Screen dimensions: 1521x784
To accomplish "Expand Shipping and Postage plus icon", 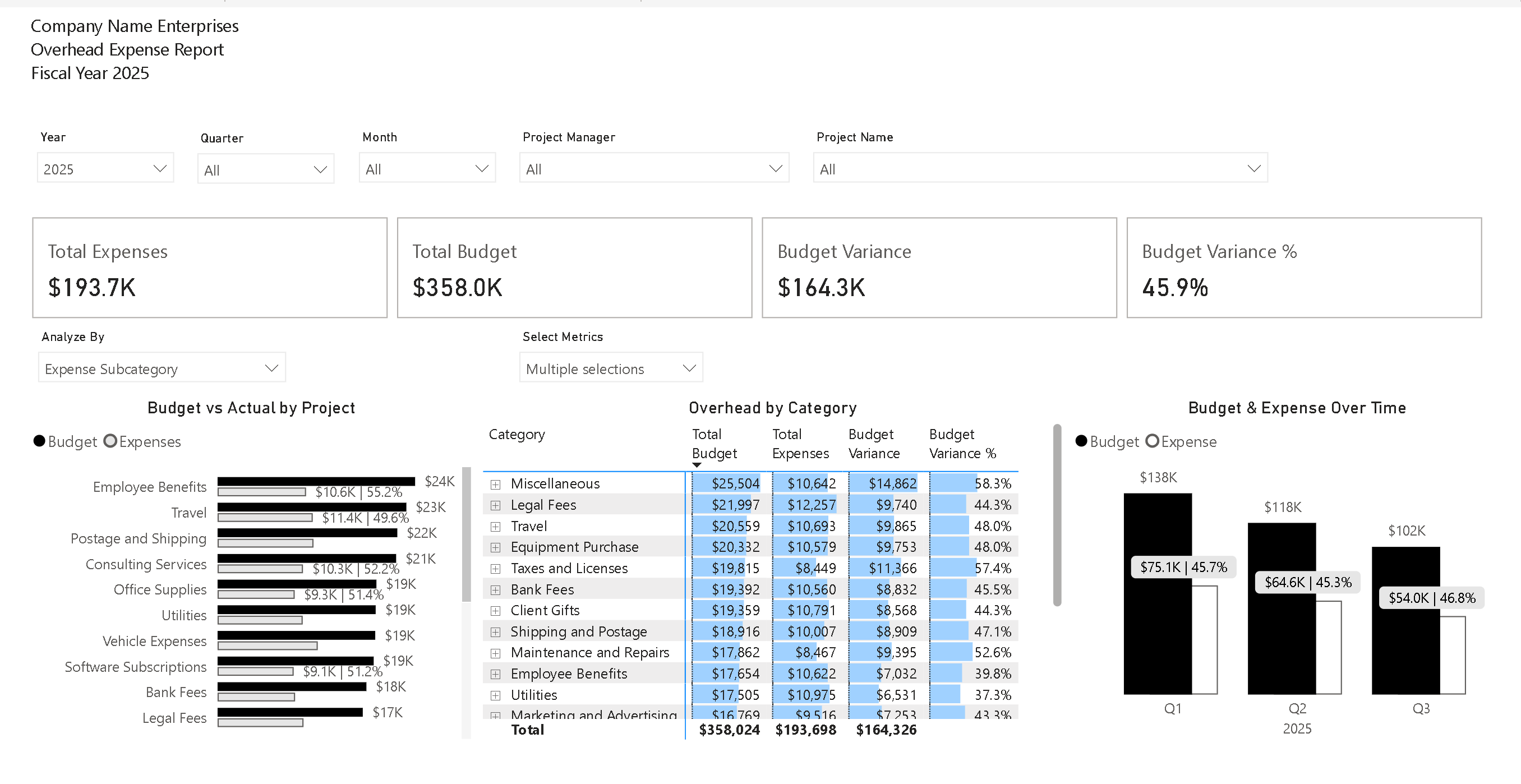I will (x=495, y=632).
